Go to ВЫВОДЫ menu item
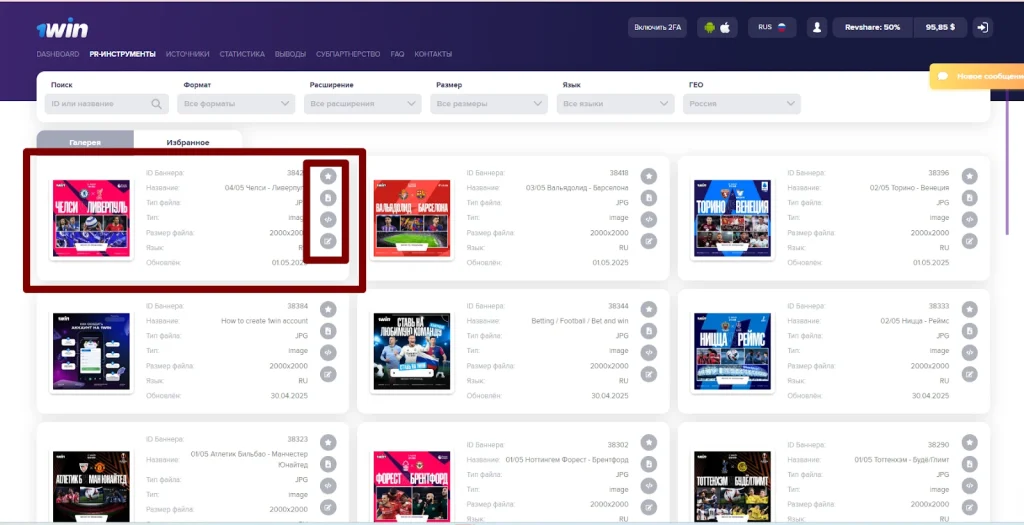 [x=291, y=54]
